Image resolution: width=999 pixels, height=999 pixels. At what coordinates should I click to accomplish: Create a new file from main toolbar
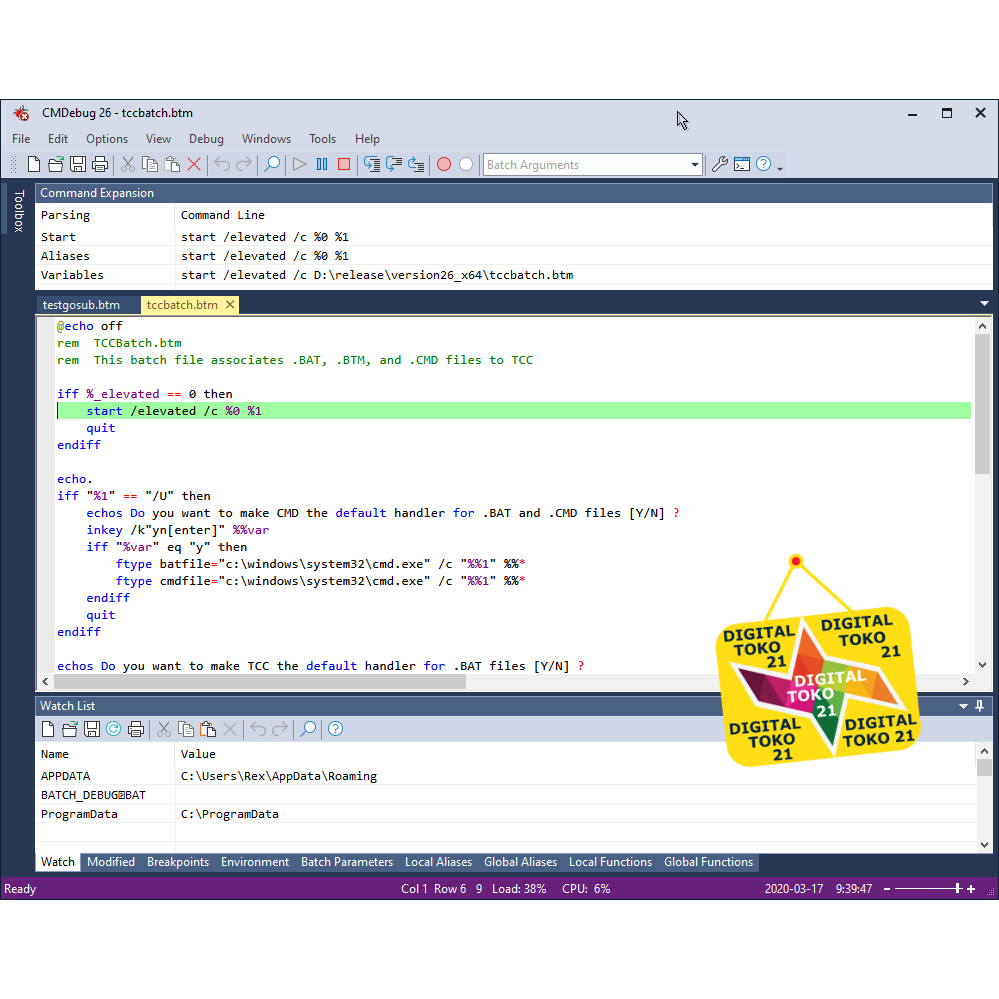pyautogui.click(x=34, y=164)
